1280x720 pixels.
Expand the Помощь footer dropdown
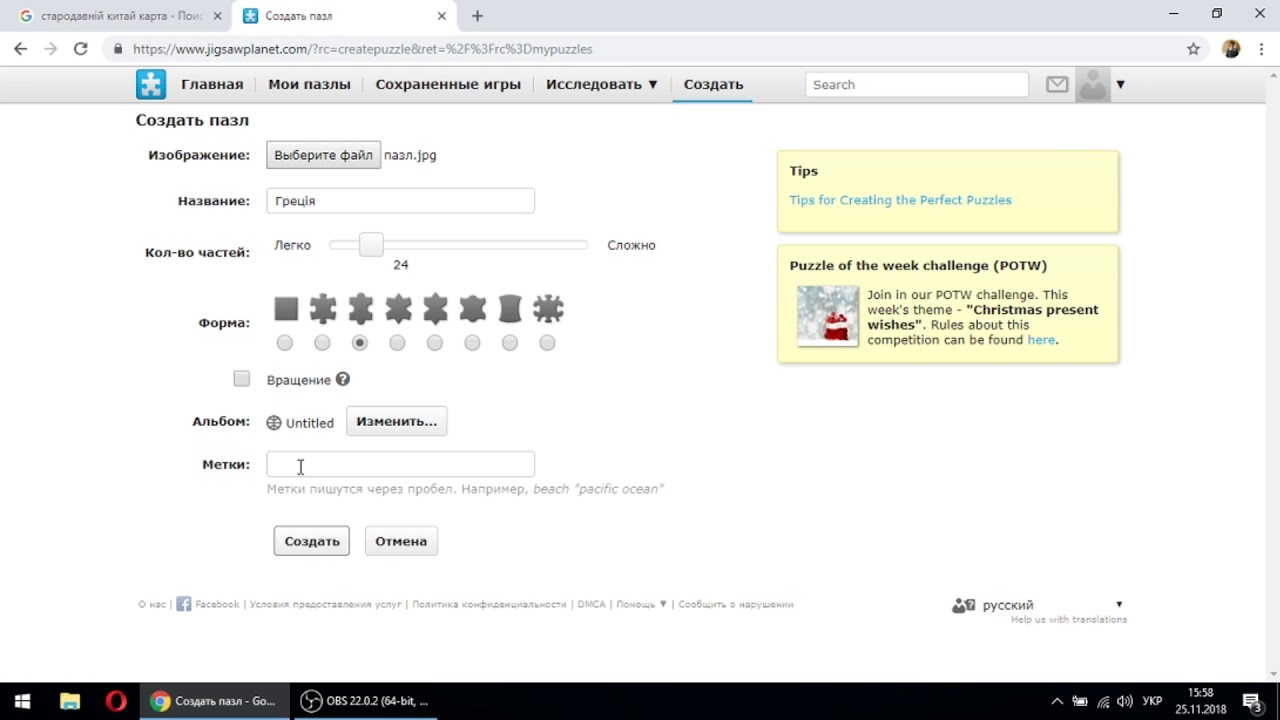pyautogui.click(x=641, y=604)
